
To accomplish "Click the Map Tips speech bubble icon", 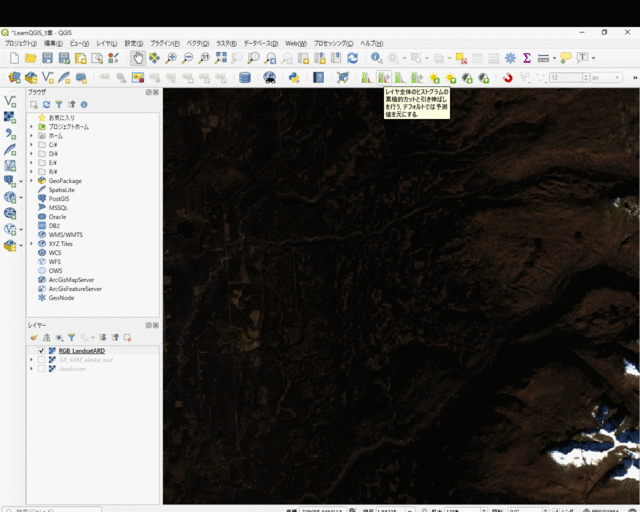I will (x=566, y=58).
